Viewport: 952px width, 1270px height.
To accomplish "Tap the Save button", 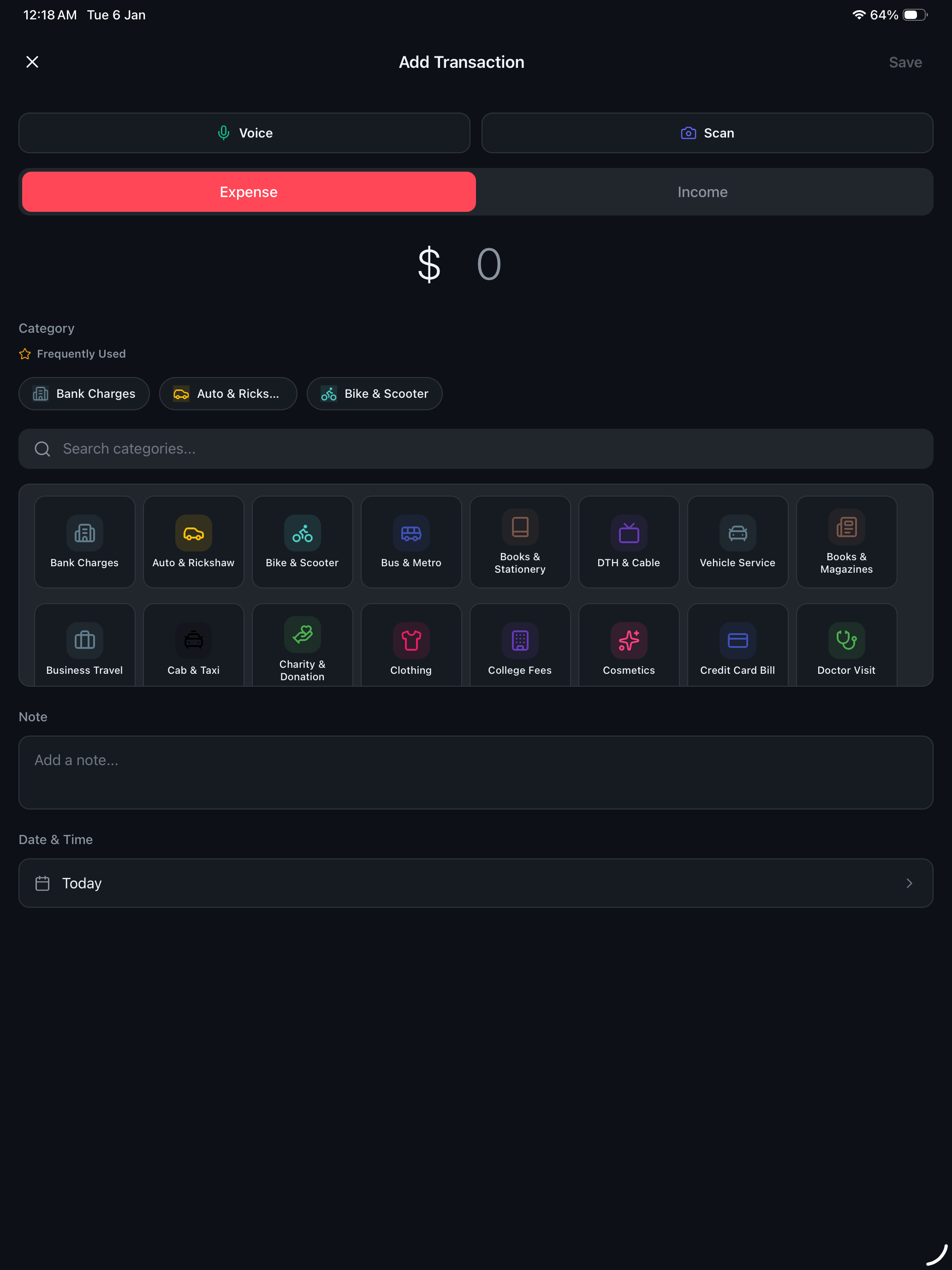I will (x=905, y=62).
